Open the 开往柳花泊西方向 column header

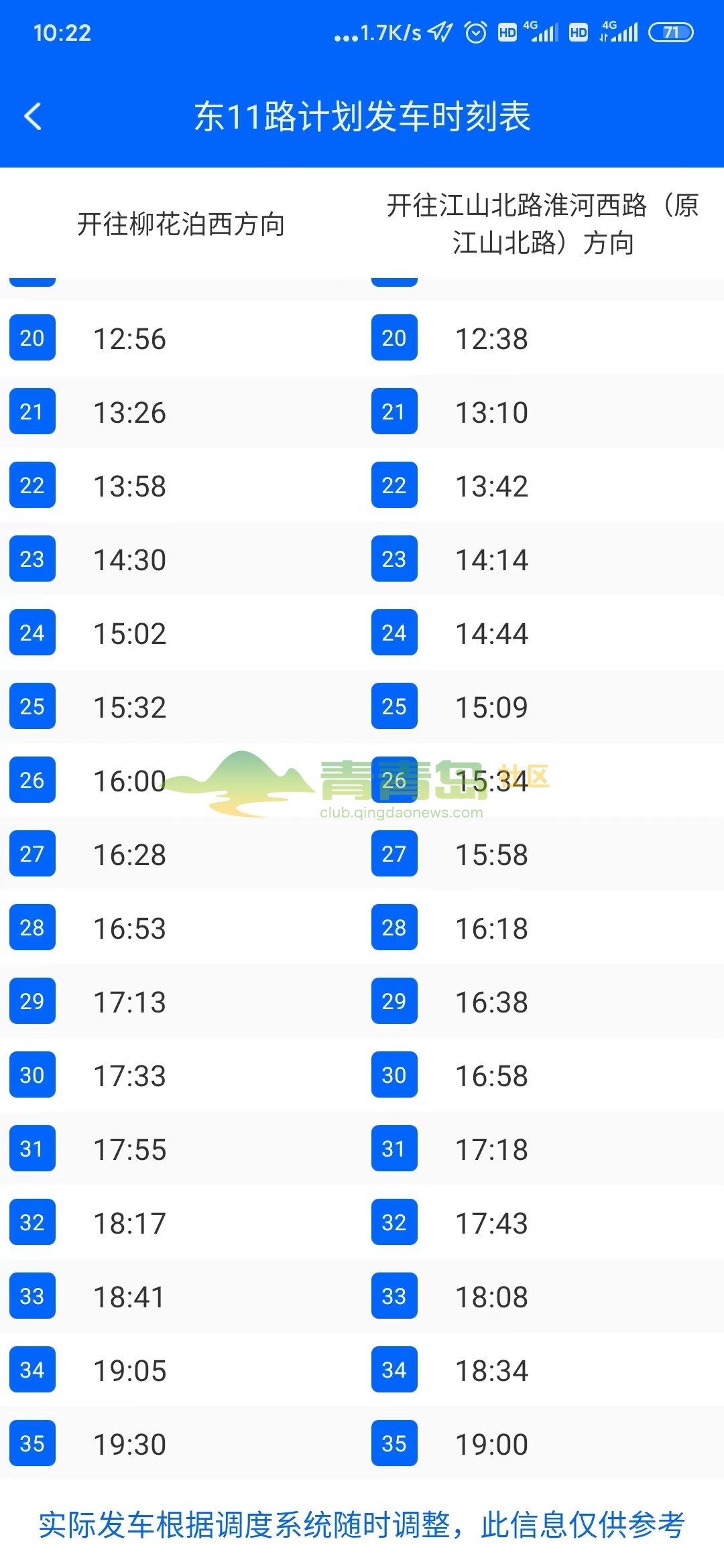(x=181, y=224)
